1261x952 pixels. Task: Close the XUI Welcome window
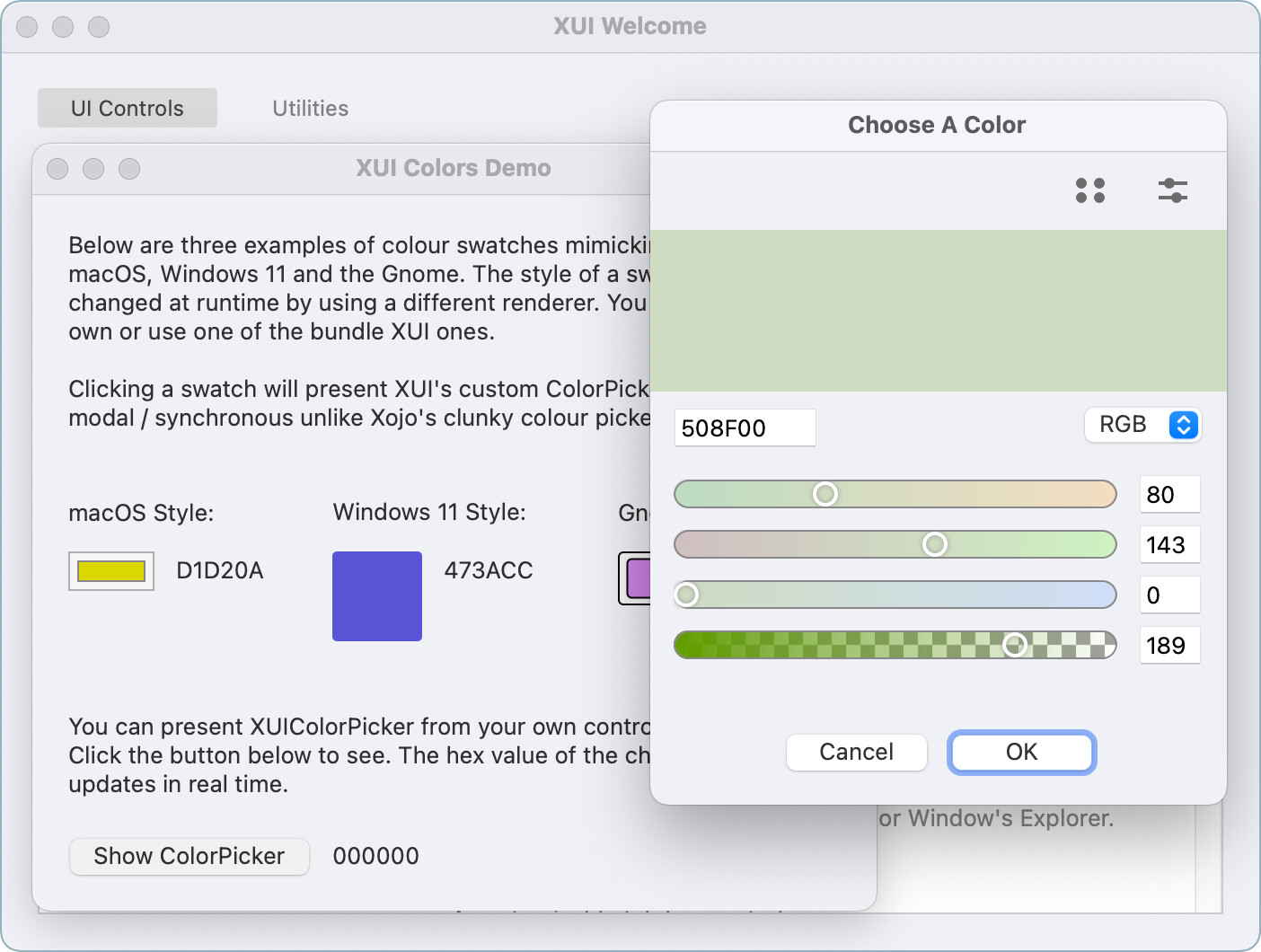27,27
